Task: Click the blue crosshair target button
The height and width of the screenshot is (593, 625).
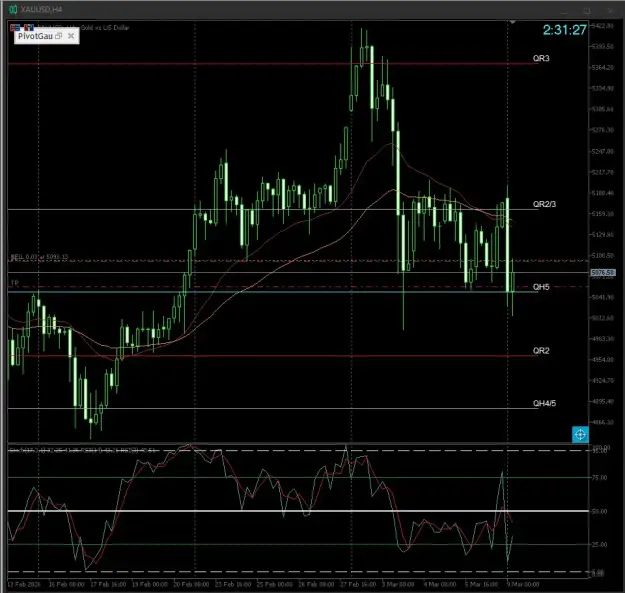Action: (580, 434)
